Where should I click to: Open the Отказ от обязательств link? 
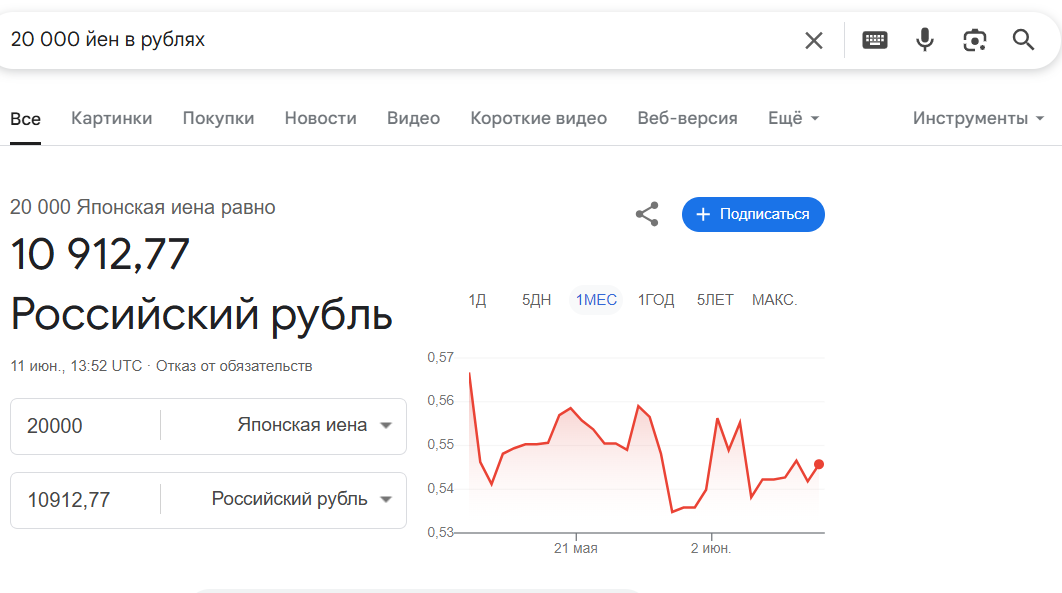click(234, 366)
